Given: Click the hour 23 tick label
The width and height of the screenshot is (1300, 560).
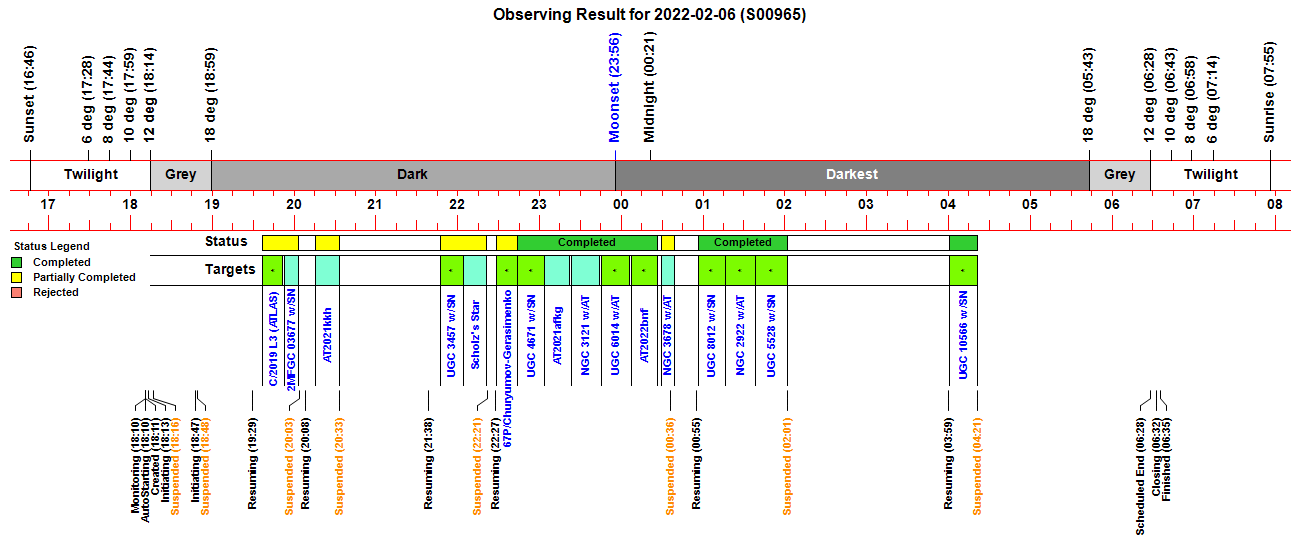Looking at the screenshot, I should (538, 205).
